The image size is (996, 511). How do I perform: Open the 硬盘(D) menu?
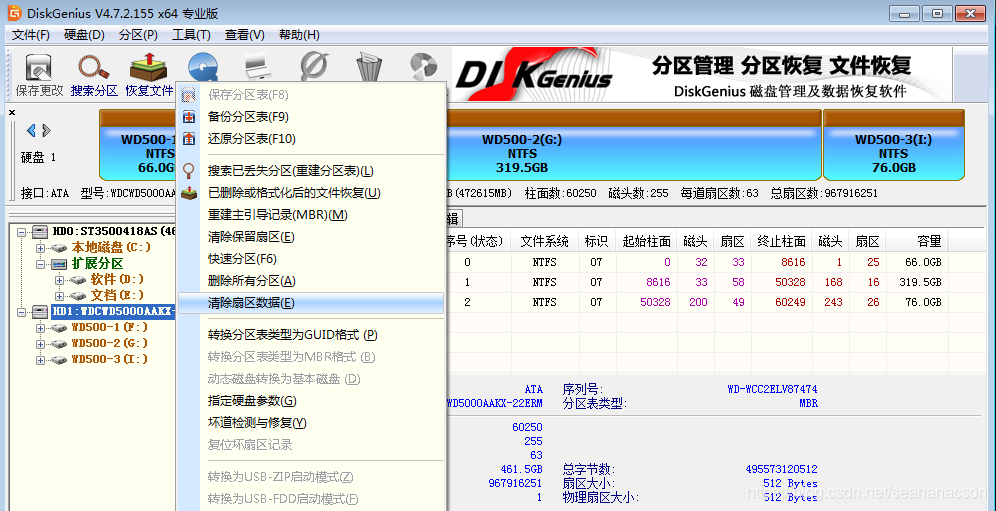[x=84, y=35]
